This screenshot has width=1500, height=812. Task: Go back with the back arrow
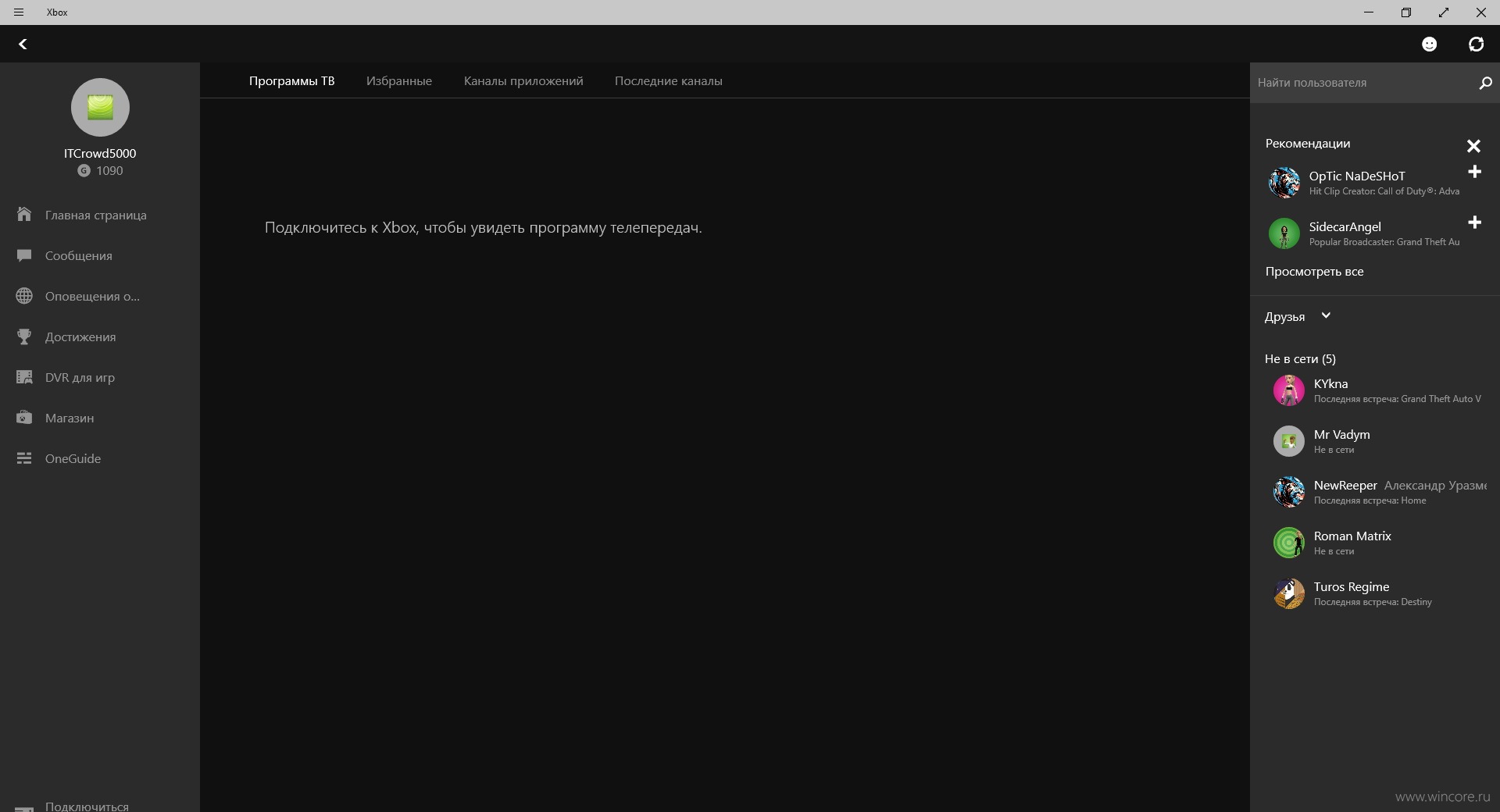click(23, 44)
